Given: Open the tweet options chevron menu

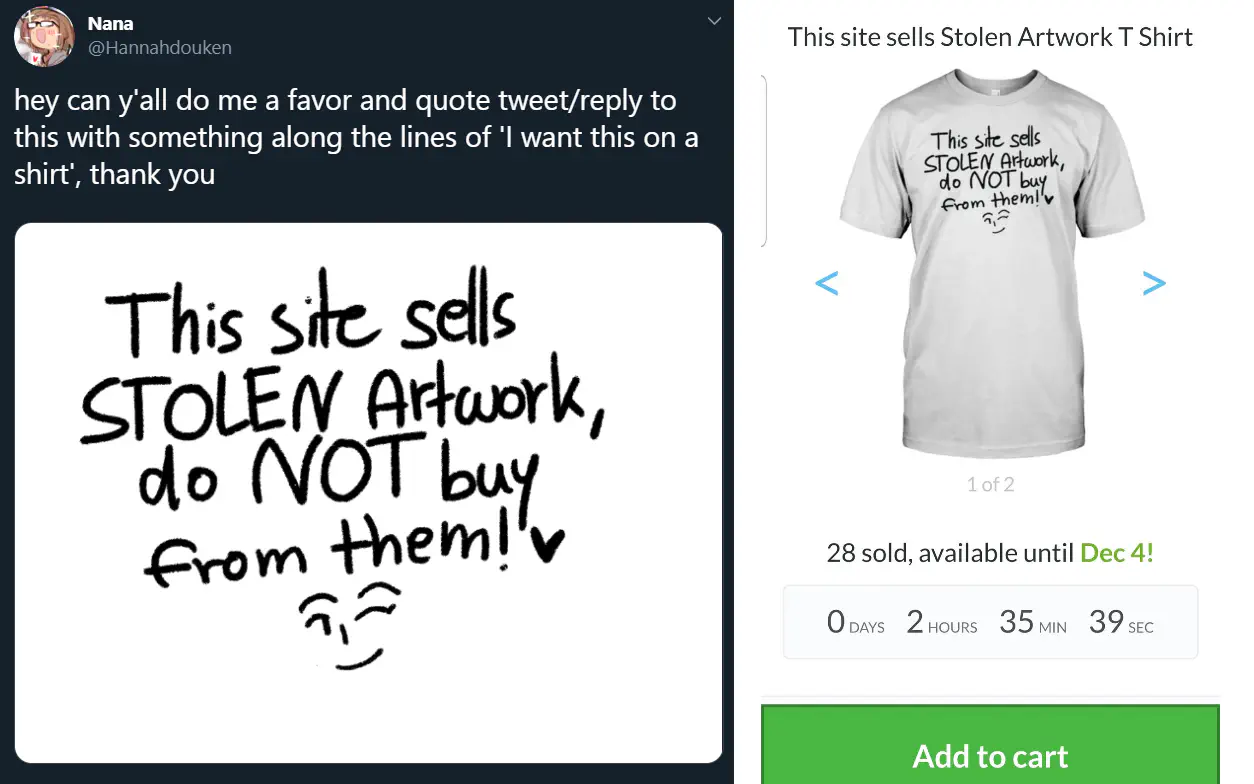Looking at the screenshot, I should pos(714,21).
